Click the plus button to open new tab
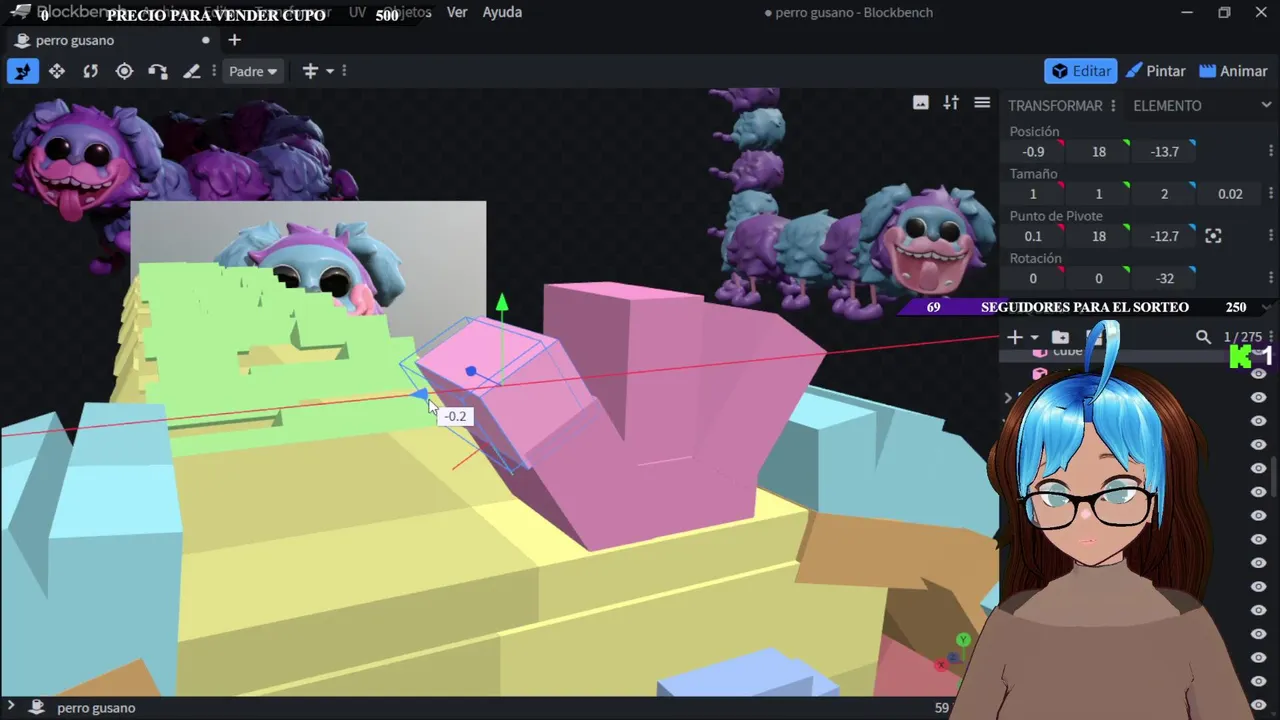 pyautogui.click(x=234, y=40)
